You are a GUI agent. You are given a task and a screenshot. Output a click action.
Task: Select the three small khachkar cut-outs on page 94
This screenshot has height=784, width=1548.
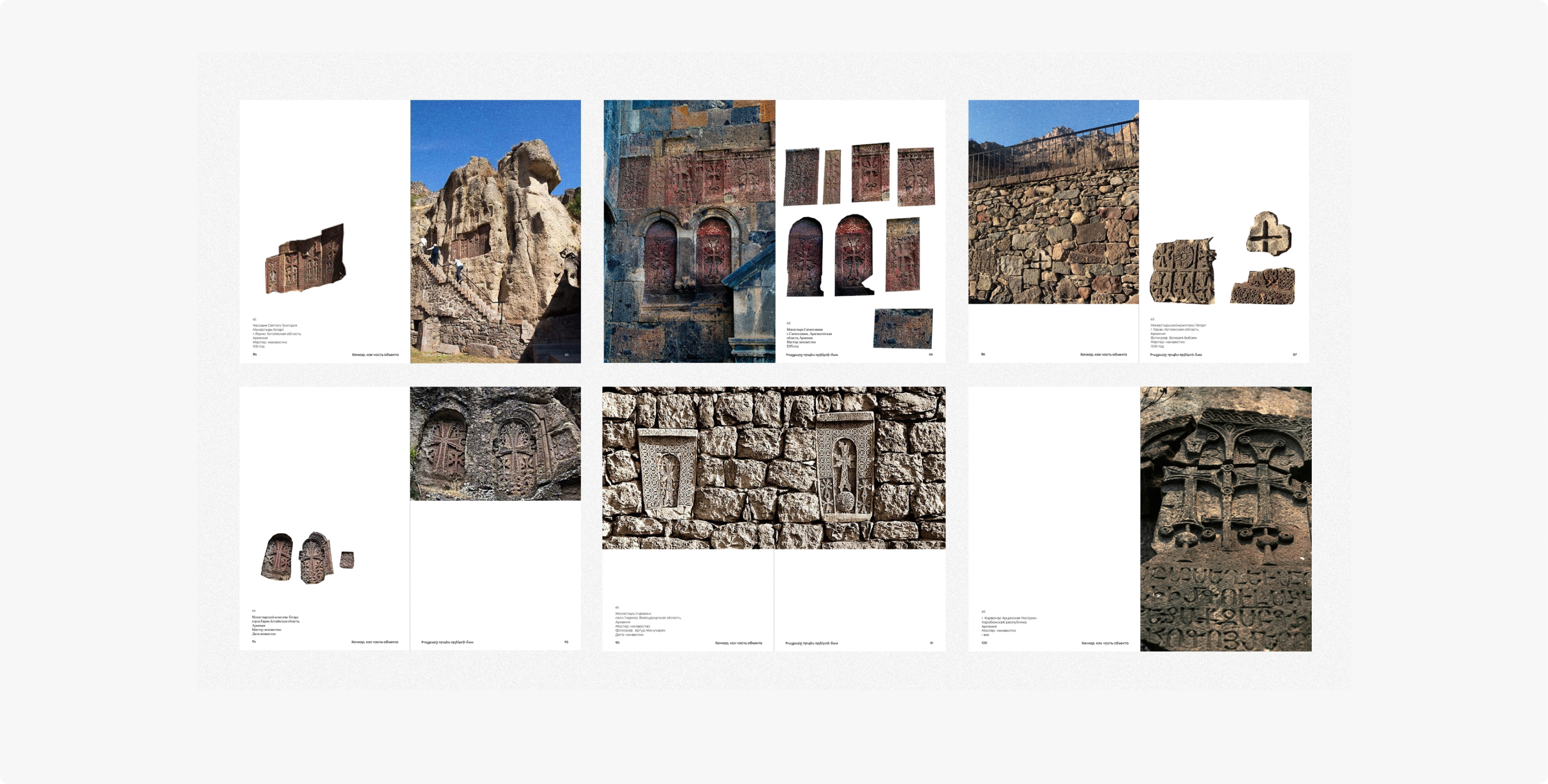[307, 557]
